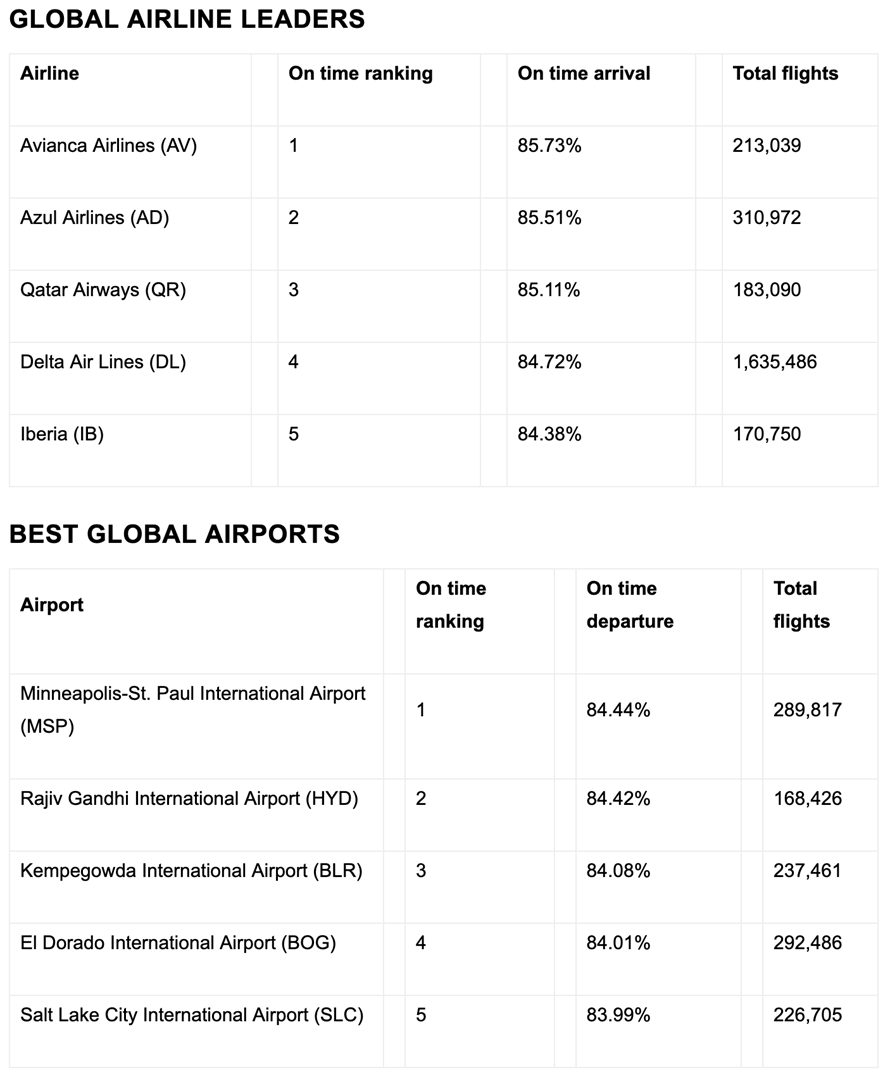This screenshot has height=1077, width=890.
Task: Click the Best Global Airports heading
Action: pyautogui.click(x=174, y=534)
